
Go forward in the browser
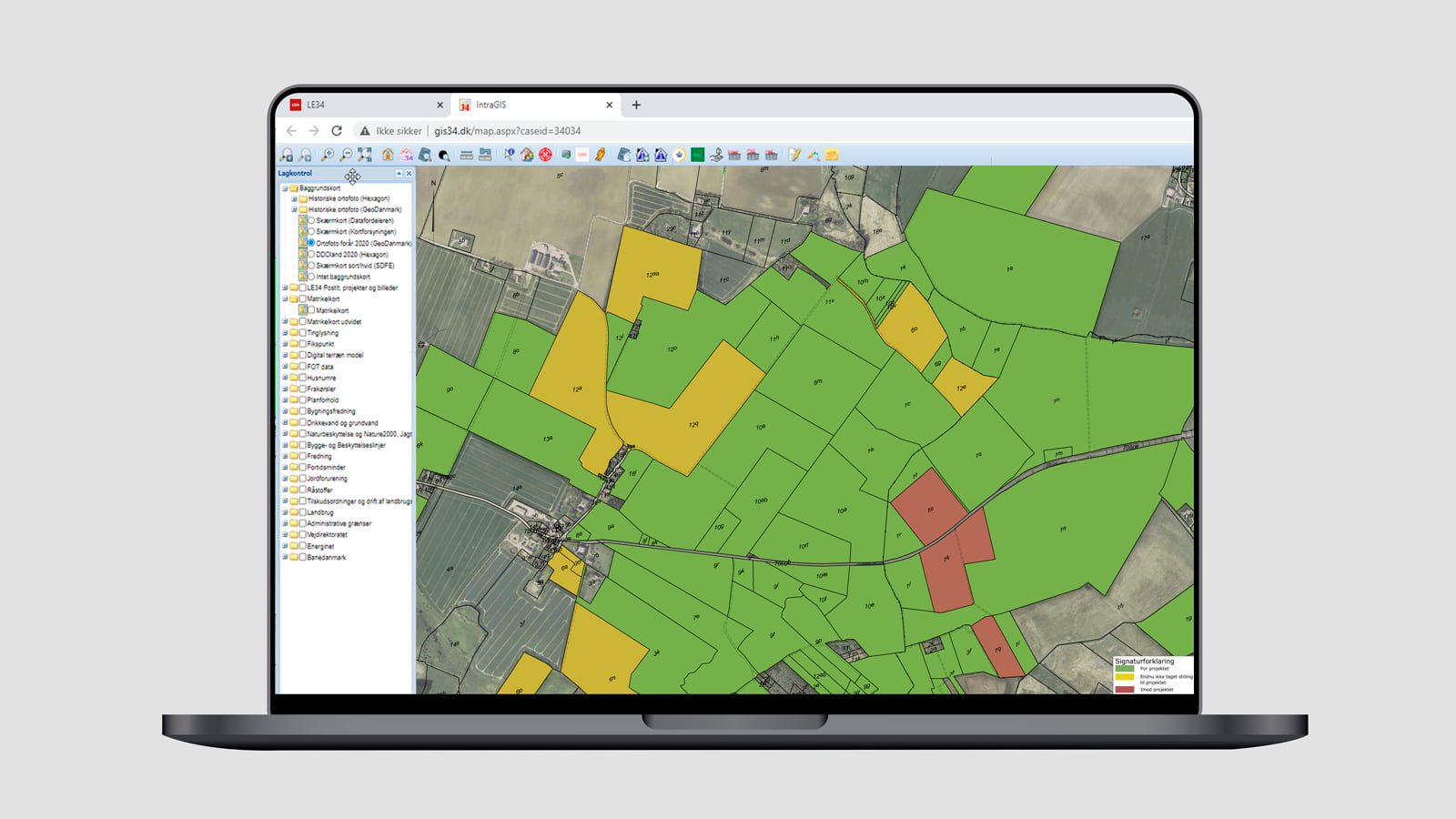(314, 131)
